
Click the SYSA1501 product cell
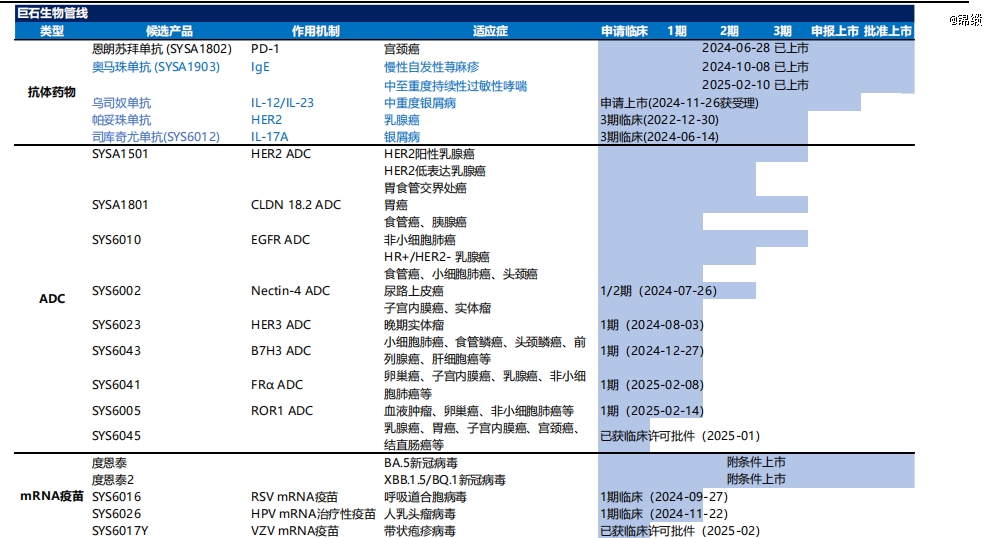click(120, 154)
